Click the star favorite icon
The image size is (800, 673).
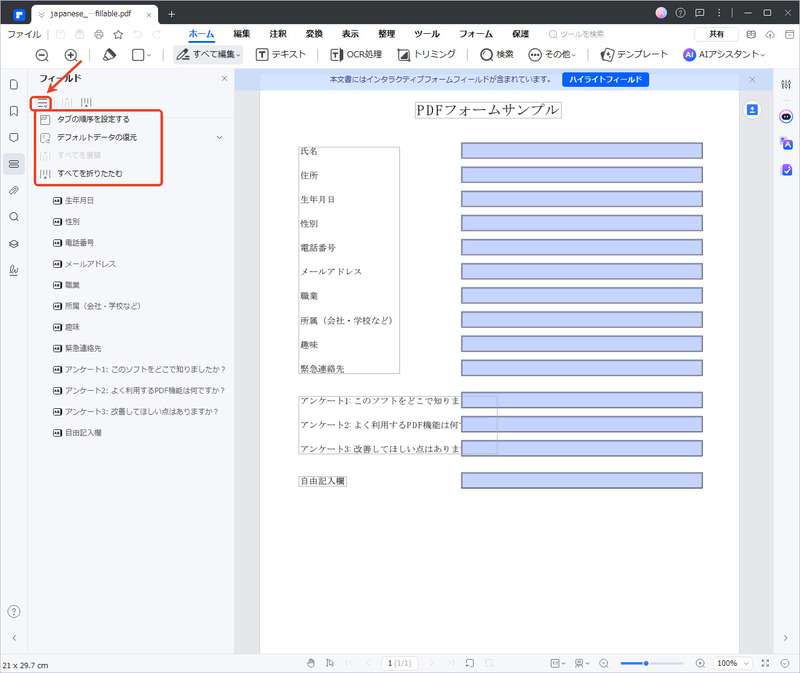pyautogui.click(x=118, y=34)
